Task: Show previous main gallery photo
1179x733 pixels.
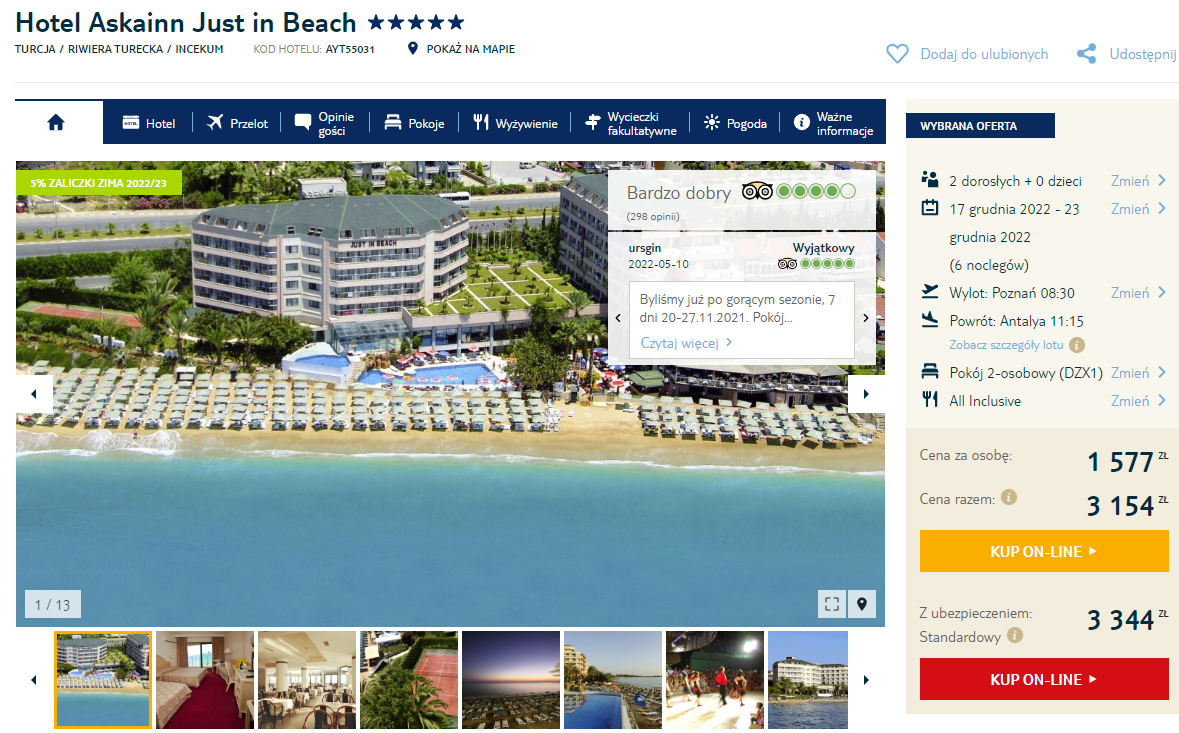Action: point(34,393)
